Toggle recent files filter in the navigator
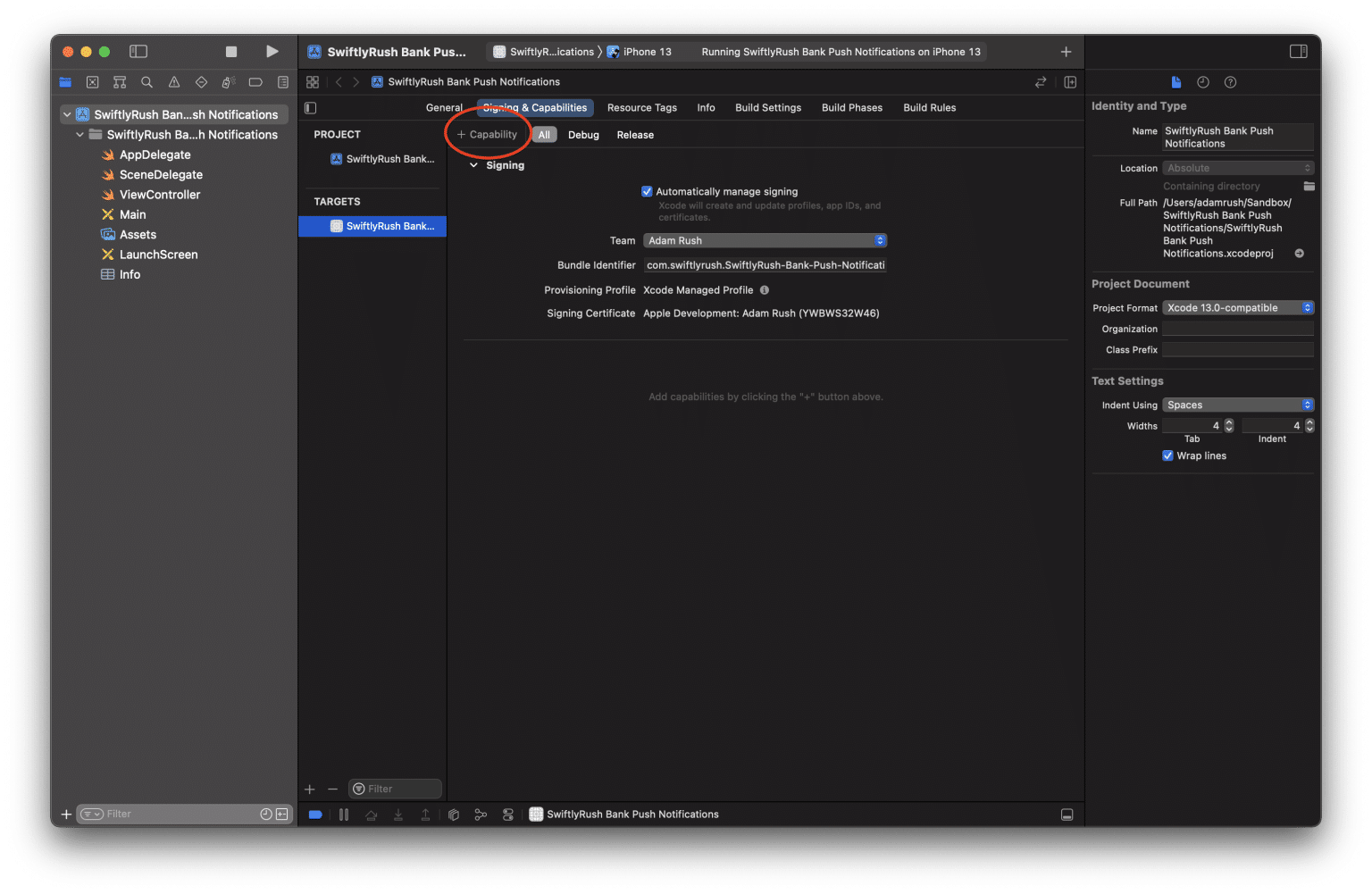Screen dimensions: 1372x894 click(x=266, y=814)
